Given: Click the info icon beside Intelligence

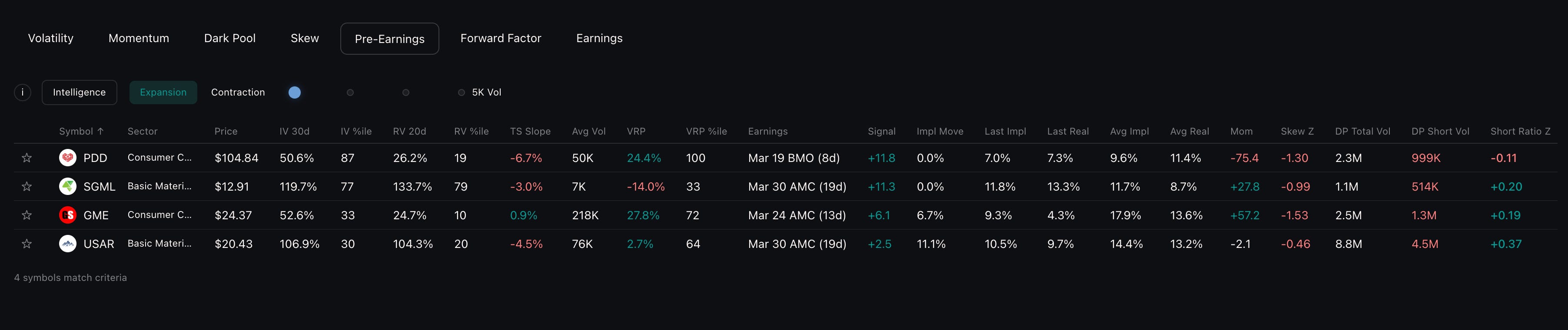Looking at the screenshot, I should [x=23, y=92].
